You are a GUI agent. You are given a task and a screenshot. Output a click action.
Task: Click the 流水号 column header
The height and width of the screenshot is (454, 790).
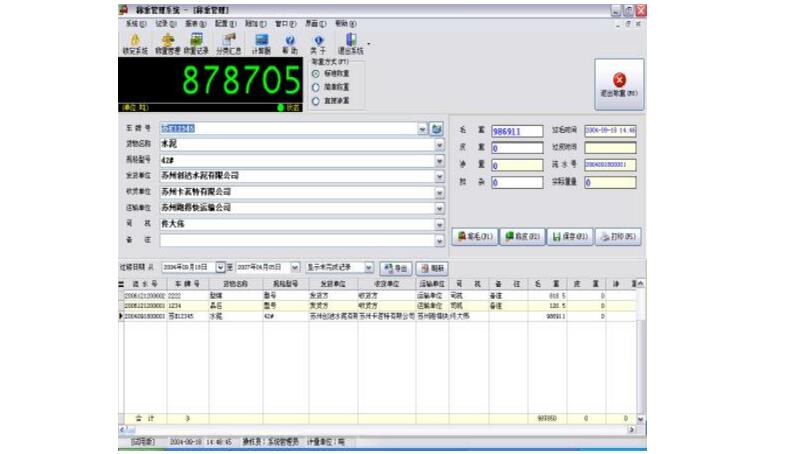[x=145, y=284]
